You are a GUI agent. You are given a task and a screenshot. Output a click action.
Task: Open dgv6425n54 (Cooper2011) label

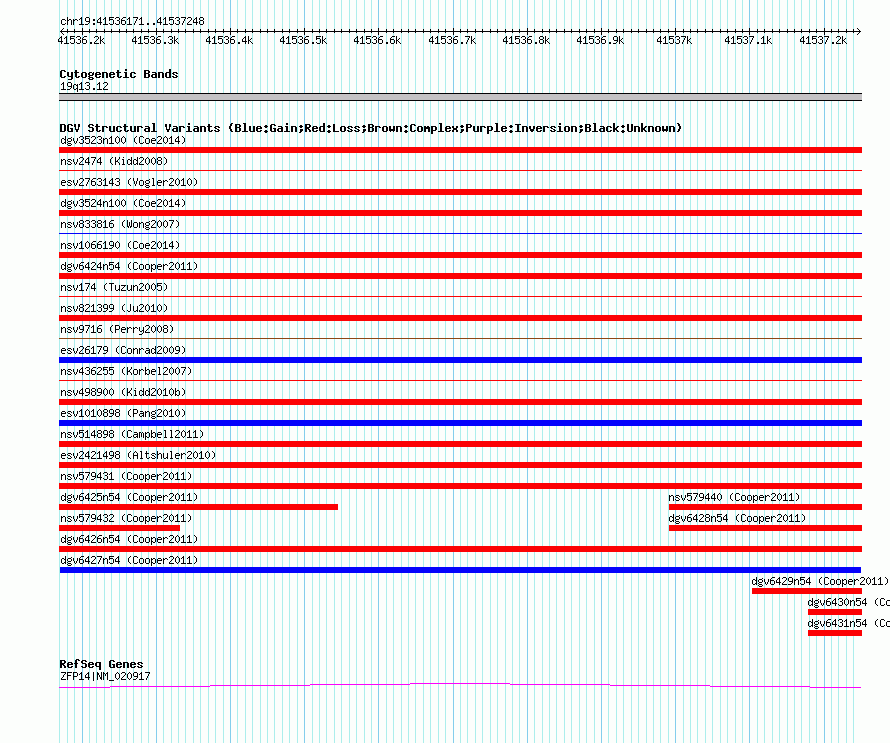point(129,497)
